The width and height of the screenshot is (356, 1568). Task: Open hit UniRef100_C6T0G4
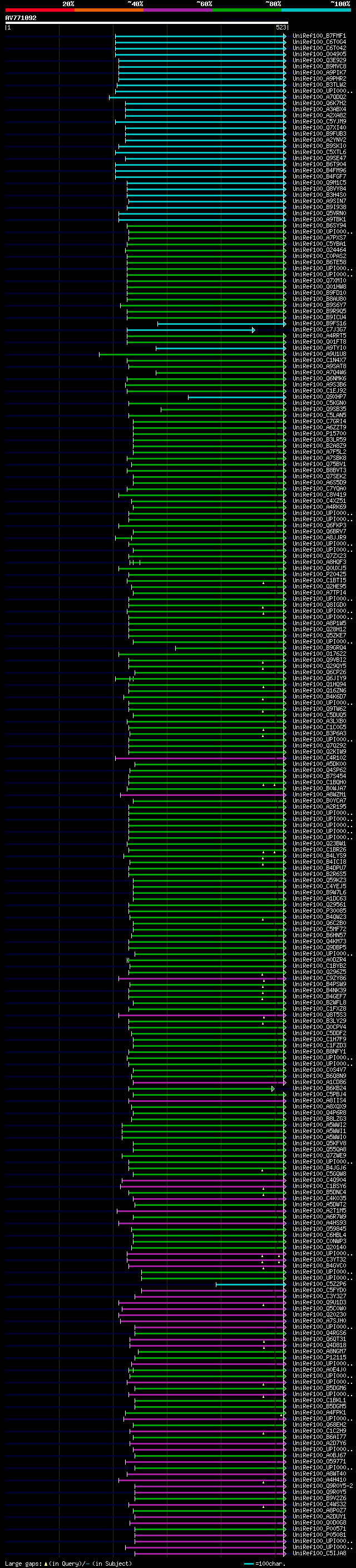pyautogui.click(x=319, y=42)
